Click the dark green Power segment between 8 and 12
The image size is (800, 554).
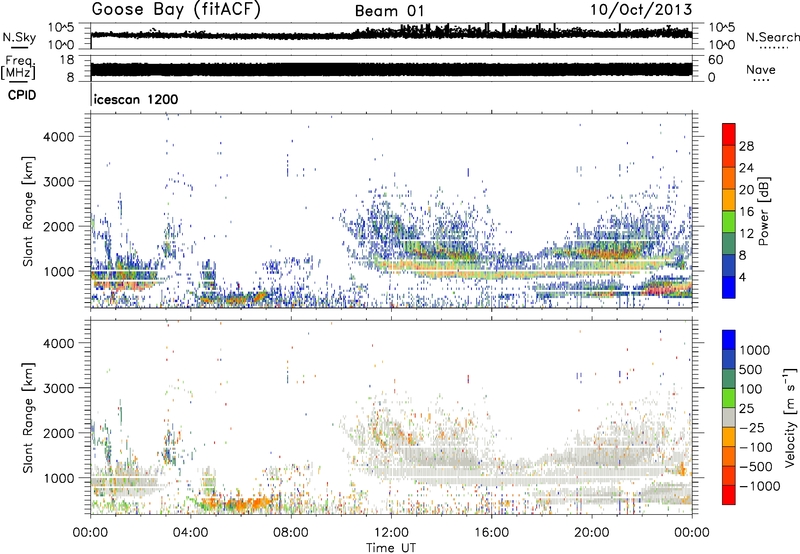pyautogui.click(x=729, y=243)
